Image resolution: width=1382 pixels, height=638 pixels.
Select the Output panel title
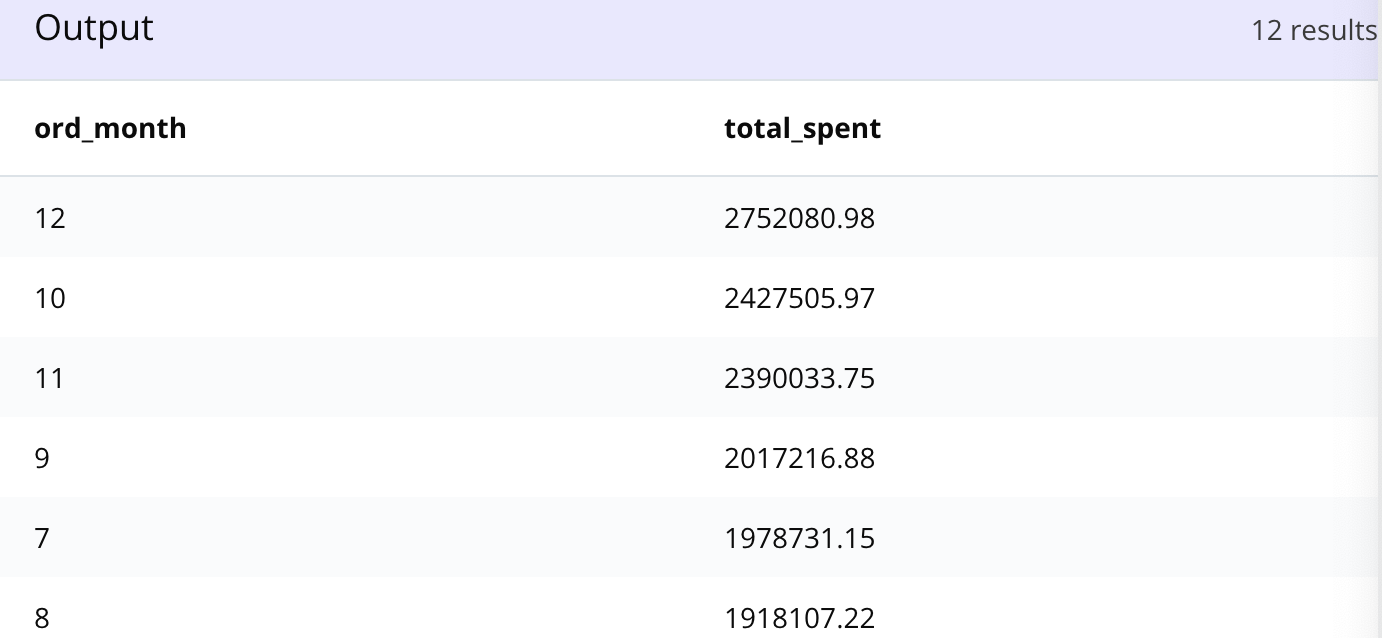[x=94, y=28]
